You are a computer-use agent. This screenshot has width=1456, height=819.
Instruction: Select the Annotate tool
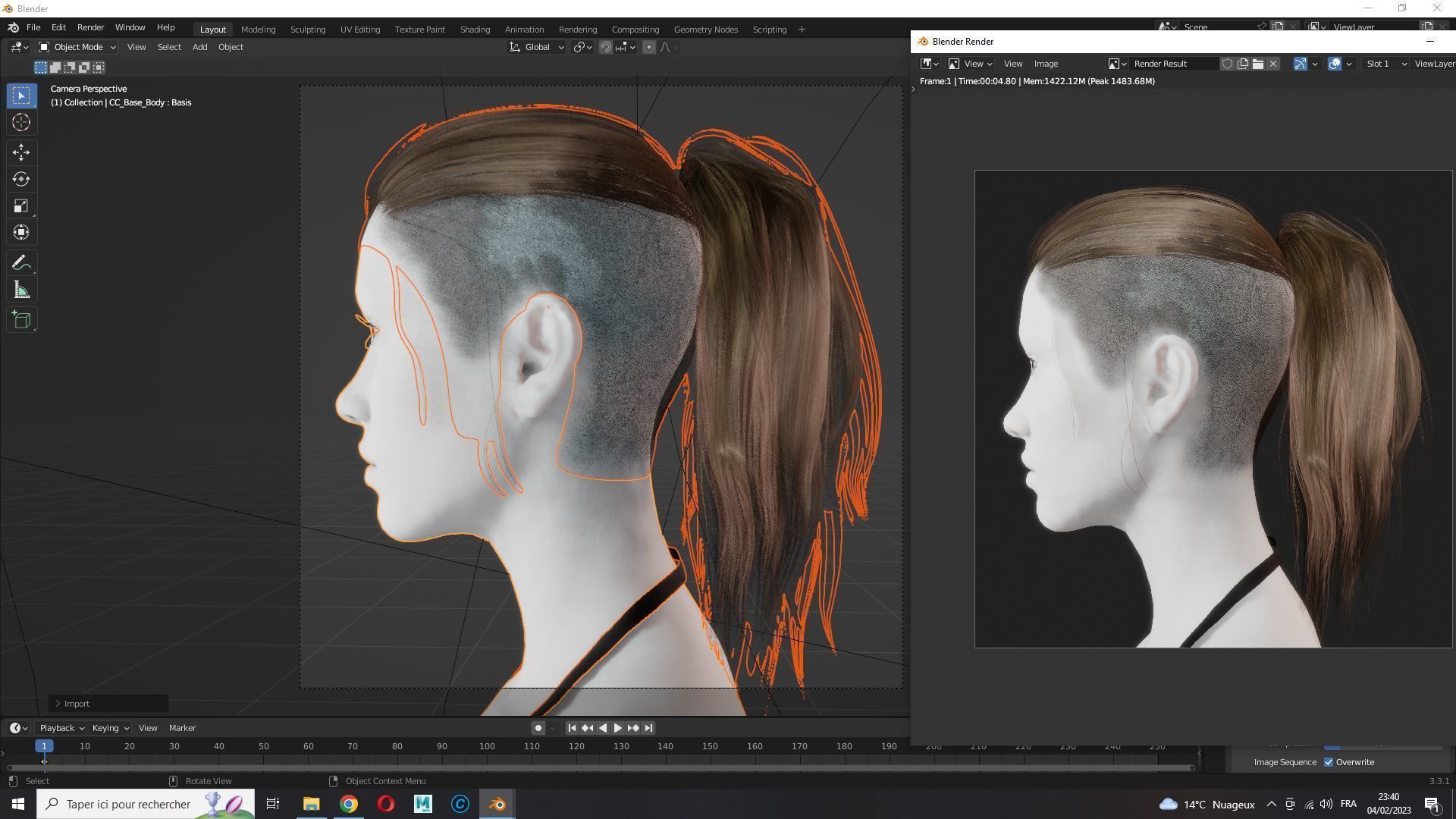coord(20,262)
